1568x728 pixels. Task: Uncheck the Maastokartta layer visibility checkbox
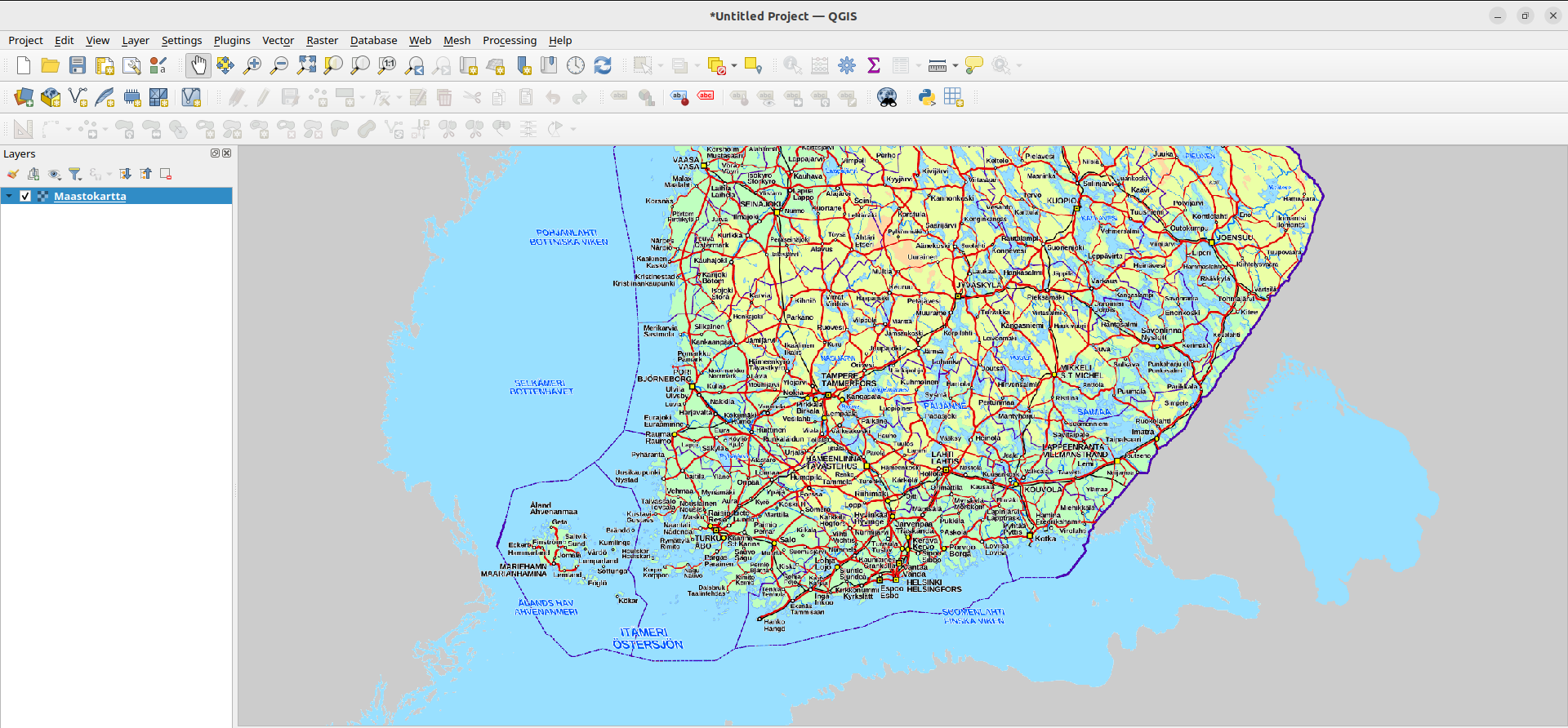[x=25, y=196]
